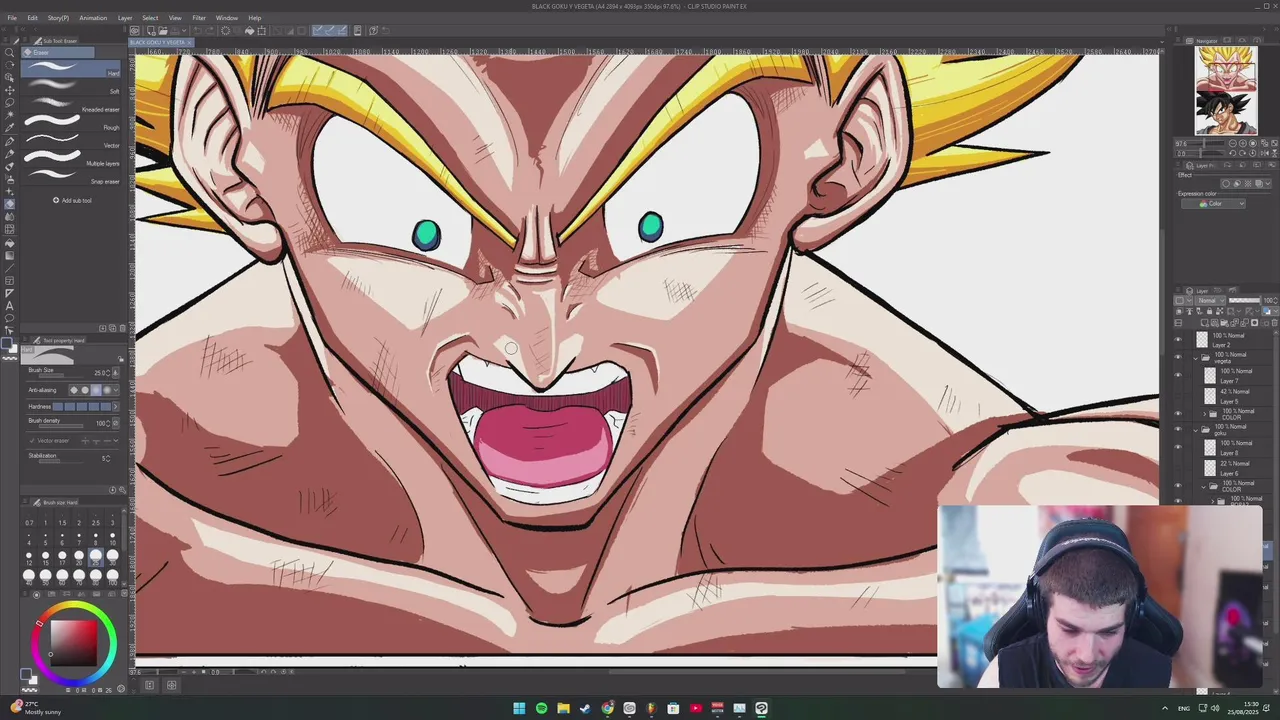Select the Kneaded eraser sub tool
The width and height of the screenshot is (1280, 720).
(x=71, y=106)
